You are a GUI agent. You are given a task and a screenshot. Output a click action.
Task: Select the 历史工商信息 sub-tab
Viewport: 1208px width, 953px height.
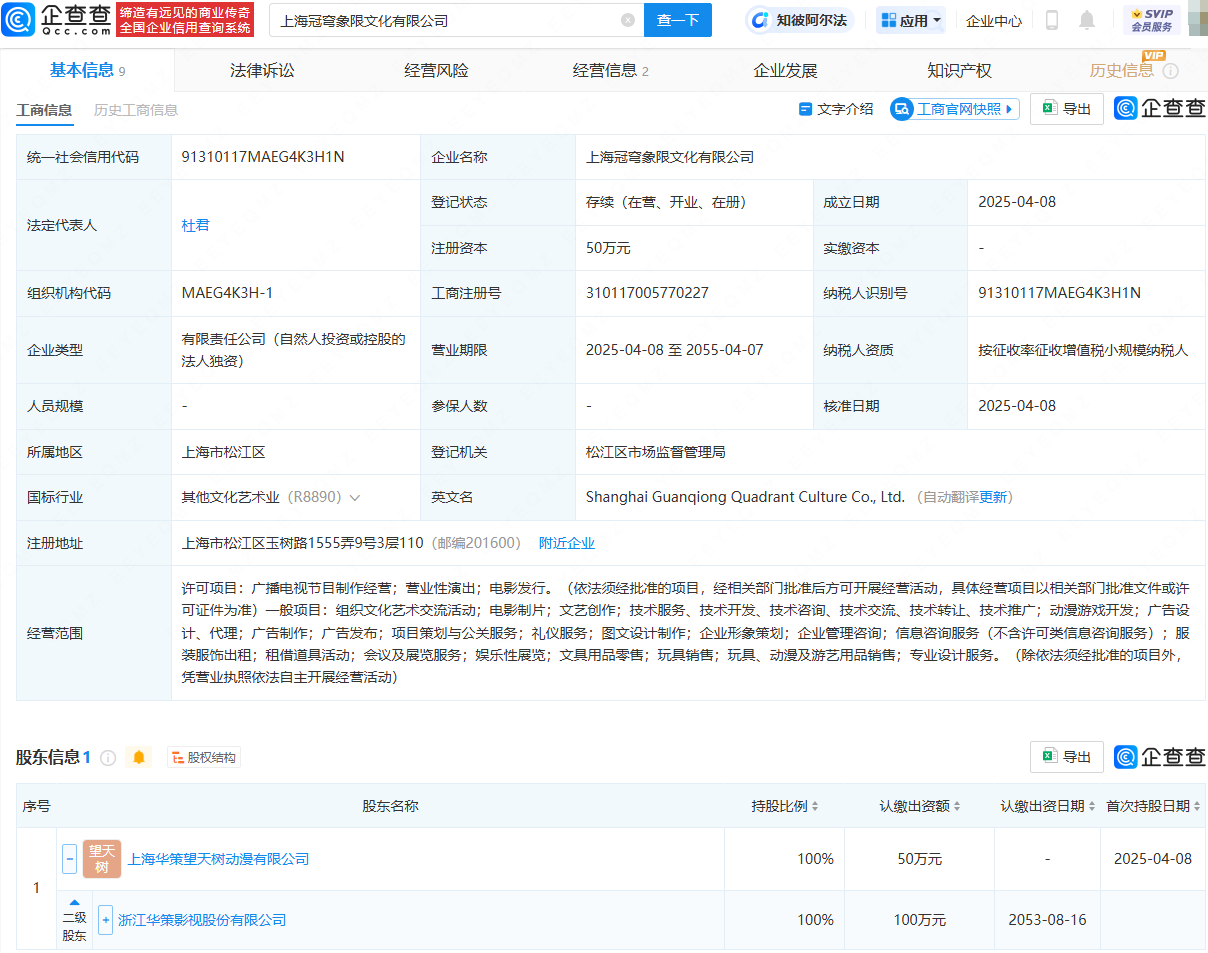(136, 110)
